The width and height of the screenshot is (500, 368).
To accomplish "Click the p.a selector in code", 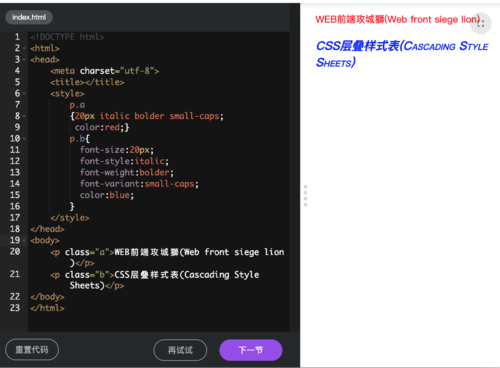I will click(77, 105).
